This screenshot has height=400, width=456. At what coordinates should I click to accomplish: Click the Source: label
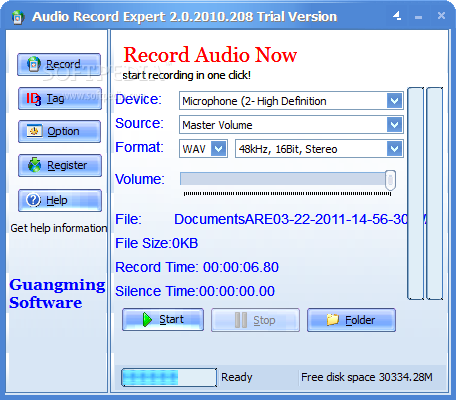(139, 123)
